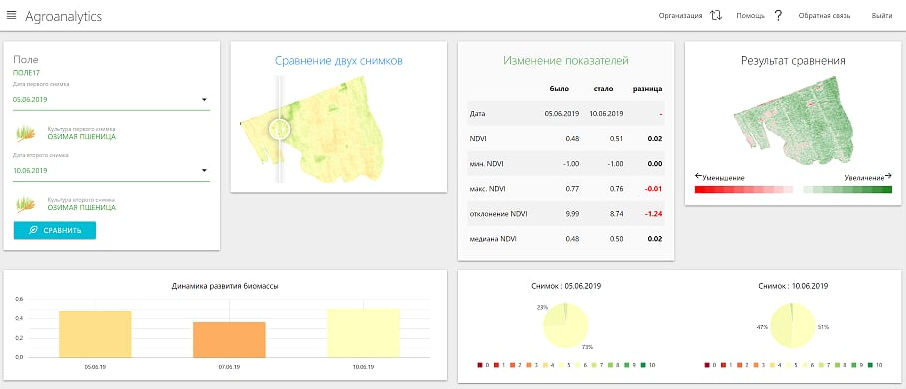Open the Организация menu item
Screen dimensions: 906x389
(680, 16)
